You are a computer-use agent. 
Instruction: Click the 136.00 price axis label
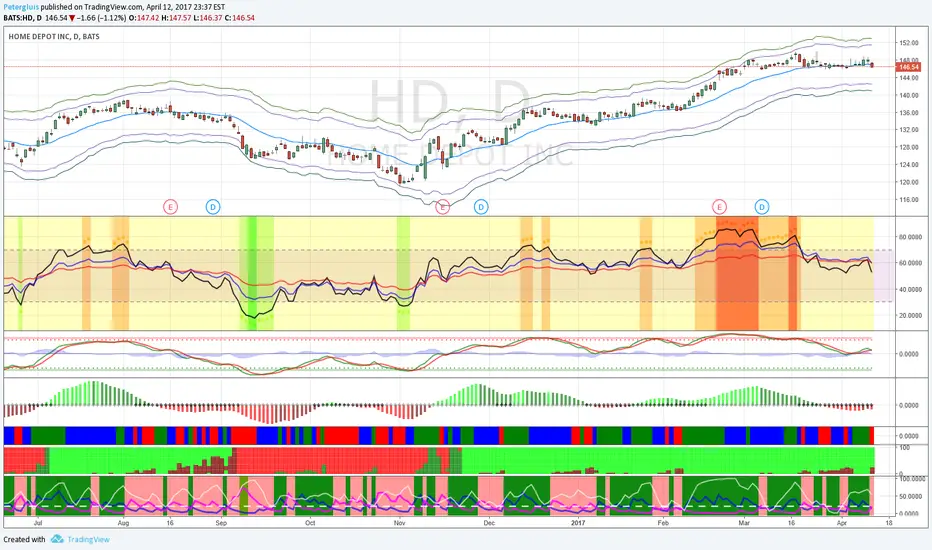[909, 112]
